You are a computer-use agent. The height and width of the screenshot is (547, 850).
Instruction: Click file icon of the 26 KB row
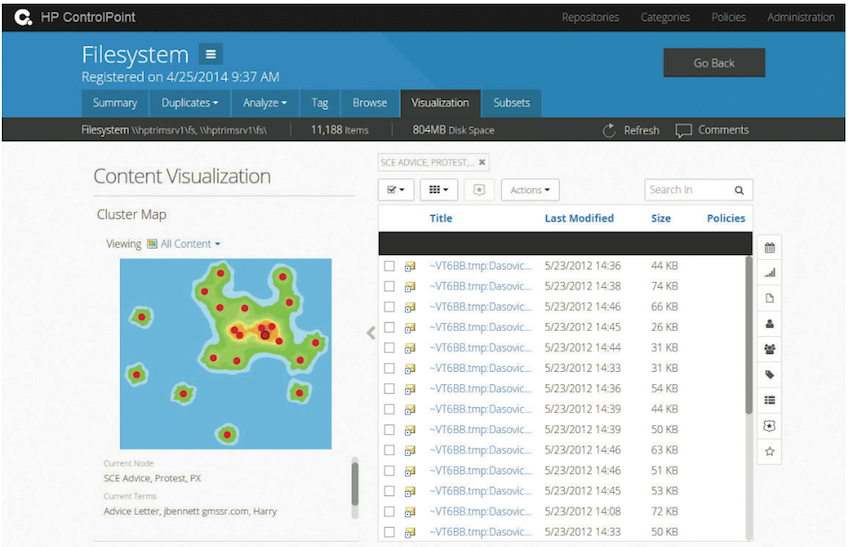pos(410,327)
